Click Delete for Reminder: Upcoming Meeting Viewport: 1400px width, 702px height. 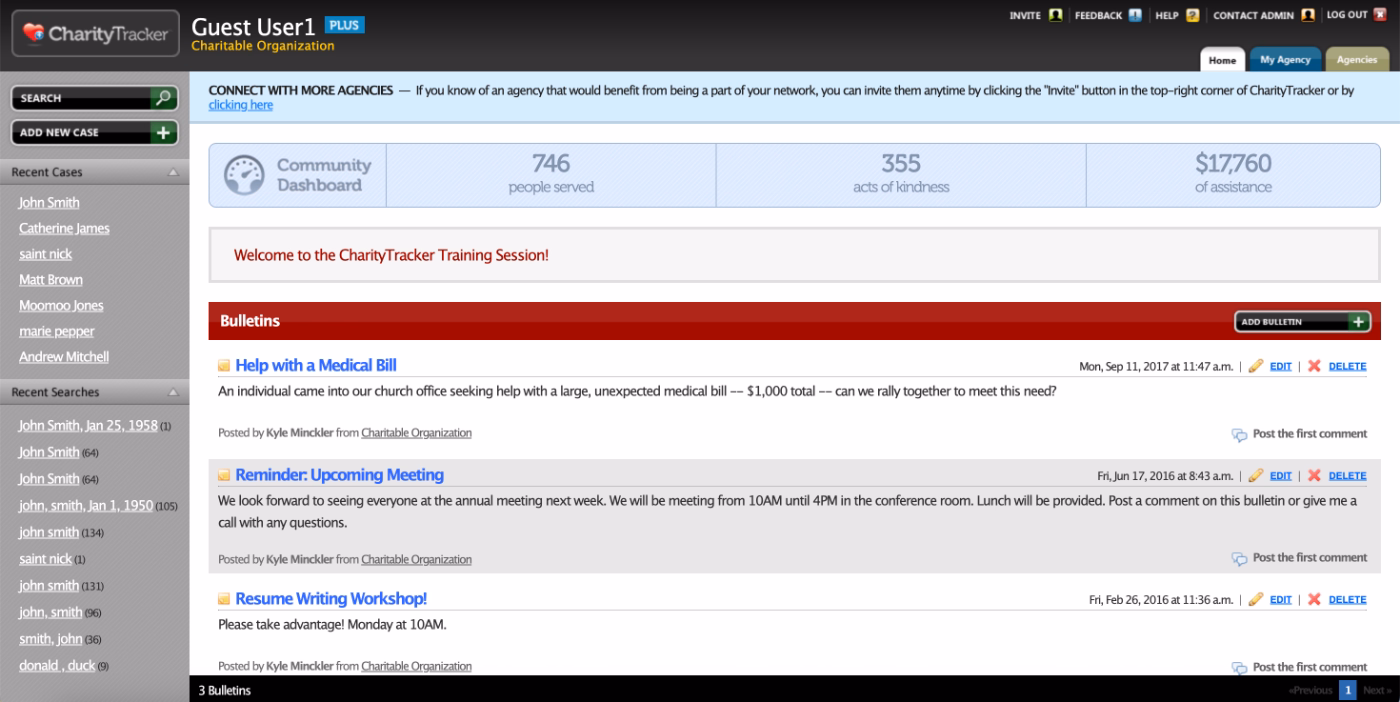point(1347,476)
